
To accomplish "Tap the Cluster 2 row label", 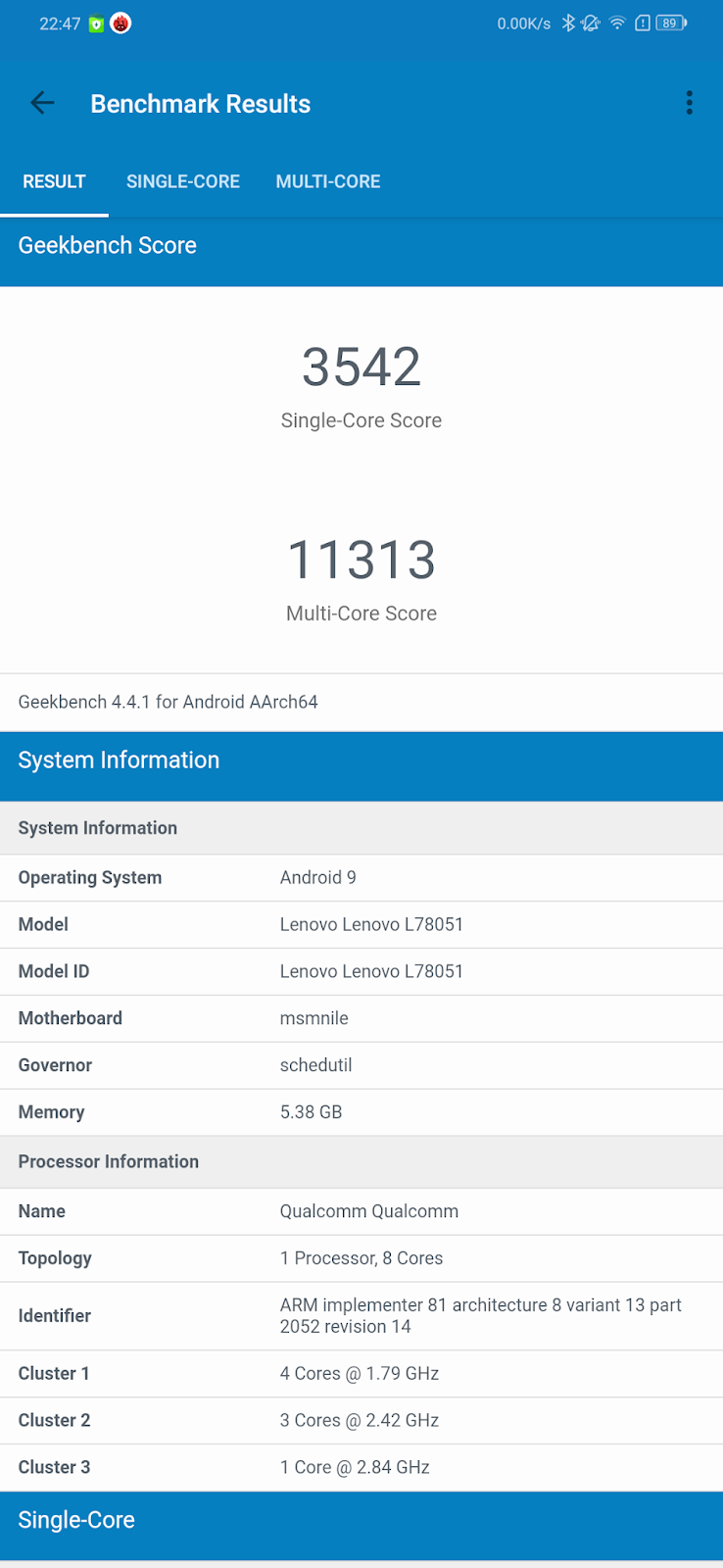I will coord(54,1421).
